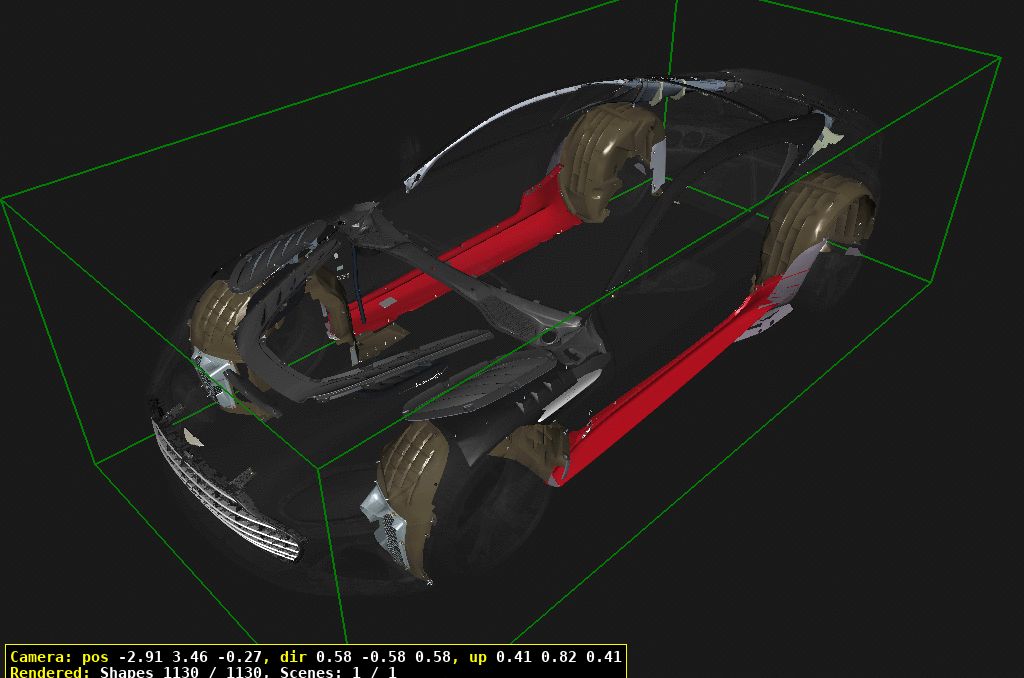The height and width of the screenshot is (678, 1024).
Task: Select the rear near-side wheel arch liner
Action: pyautogui.click(x=815, y=225)
